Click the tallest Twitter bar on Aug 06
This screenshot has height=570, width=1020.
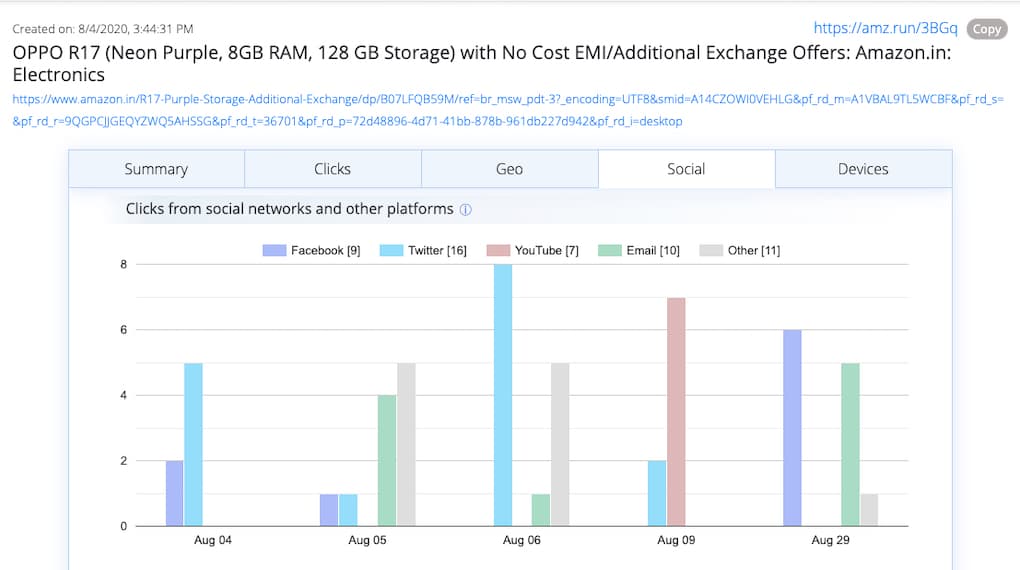pyautogui.click(x=503, y=395)
